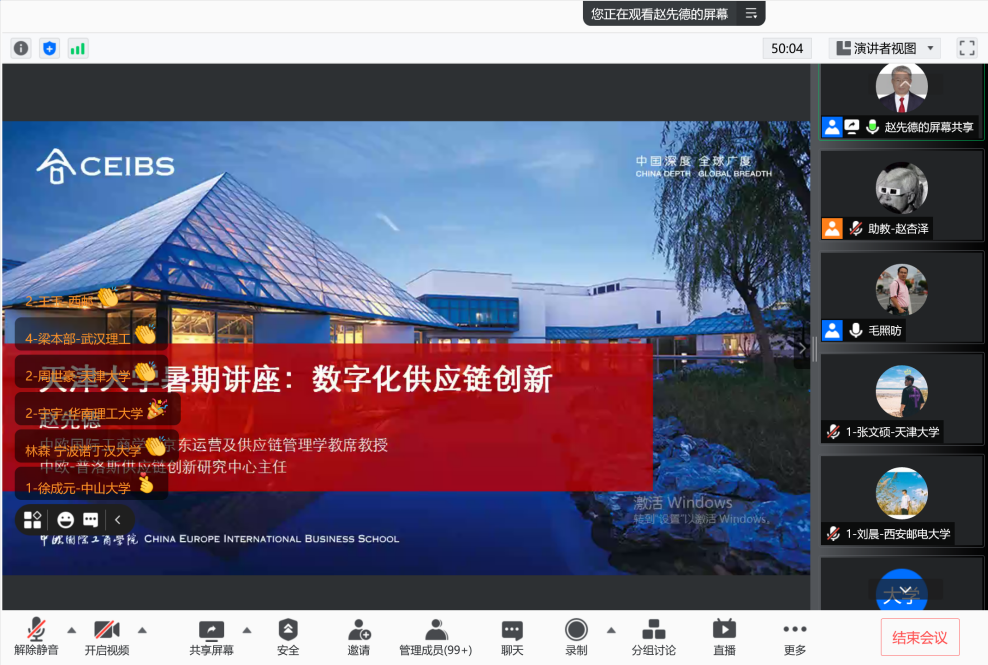988x665 pixels.
Task: Open the meeting info icon
Action: click(x=21, y=48)
